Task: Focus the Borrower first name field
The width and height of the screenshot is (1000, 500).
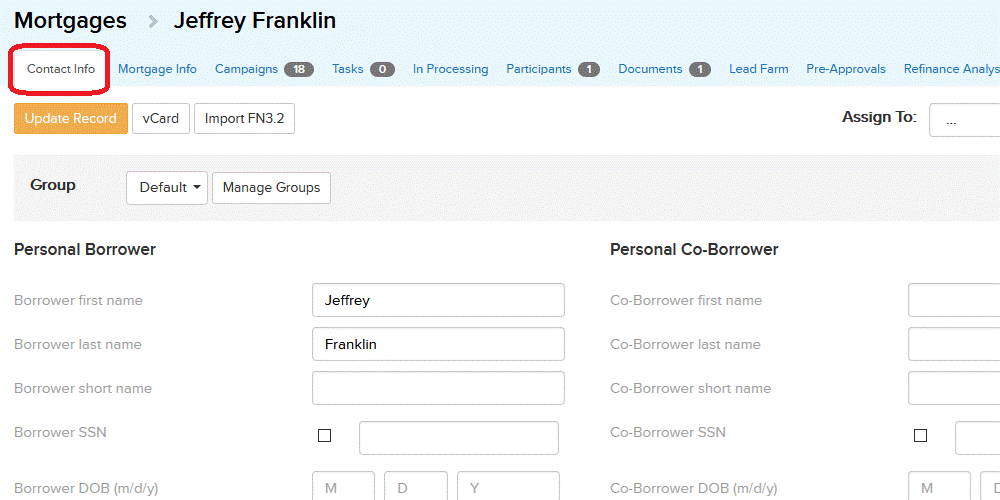Action: tap(438, 300)
